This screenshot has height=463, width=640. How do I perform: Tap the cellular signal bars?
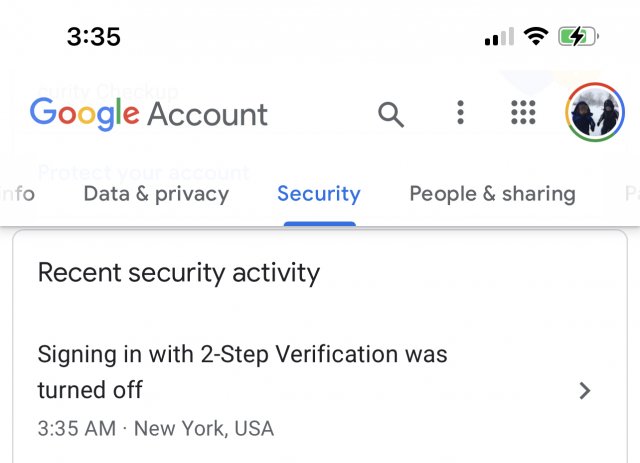coord(498,38)
